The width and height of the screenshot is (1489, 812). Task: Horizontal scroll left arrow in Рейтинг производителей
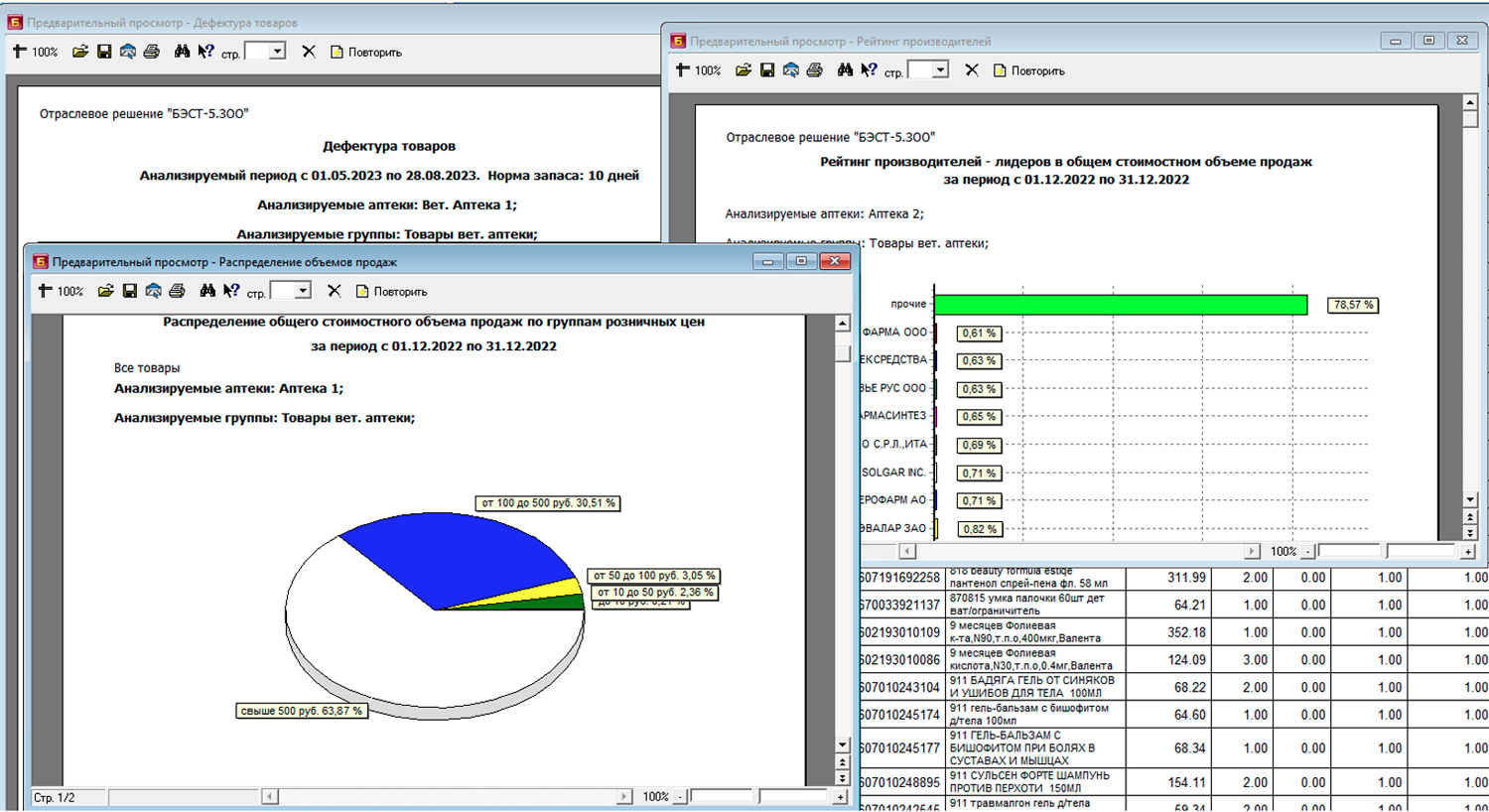click(x=907, y=551)
